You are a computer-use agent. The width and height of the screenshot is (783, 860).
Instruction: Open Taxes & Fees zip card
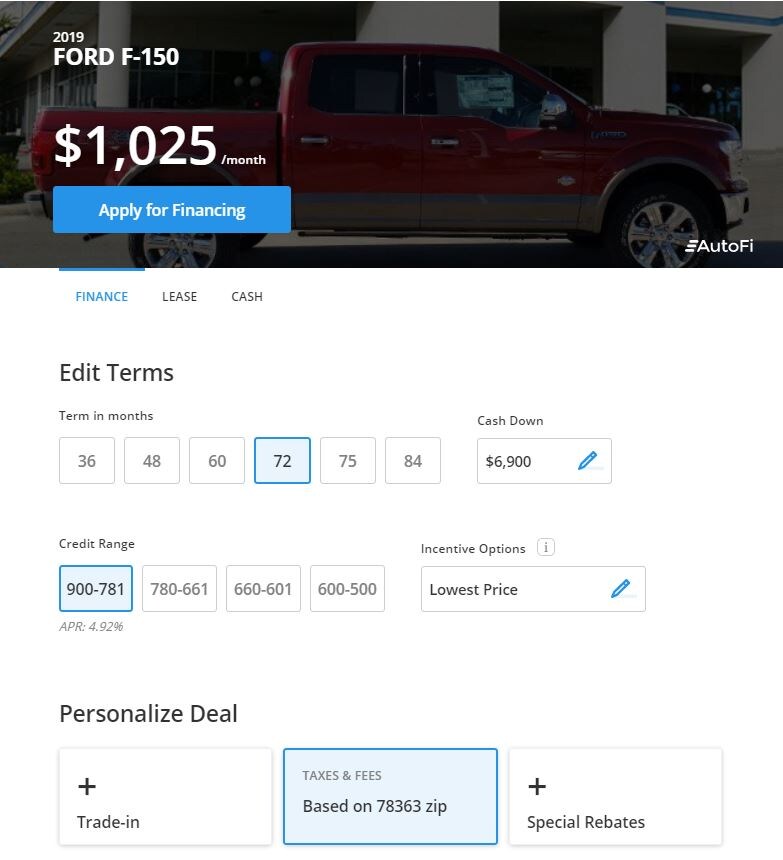point(390,796)
